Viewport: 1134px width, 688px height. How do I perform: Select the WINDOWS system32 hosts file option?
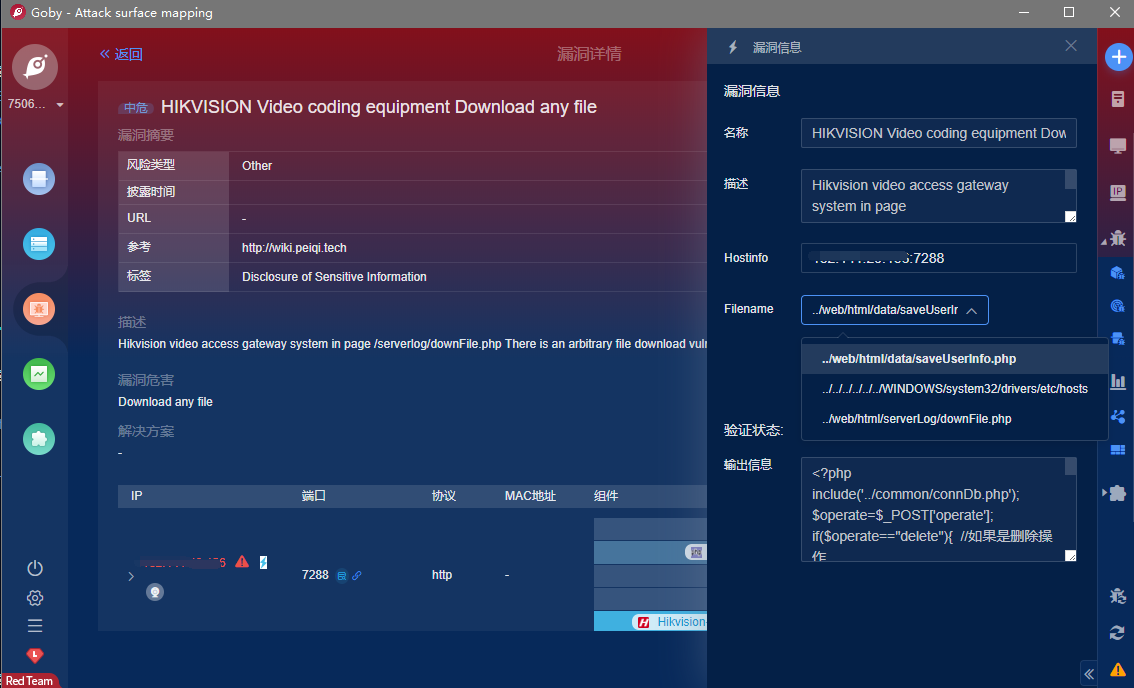(954, 389)
